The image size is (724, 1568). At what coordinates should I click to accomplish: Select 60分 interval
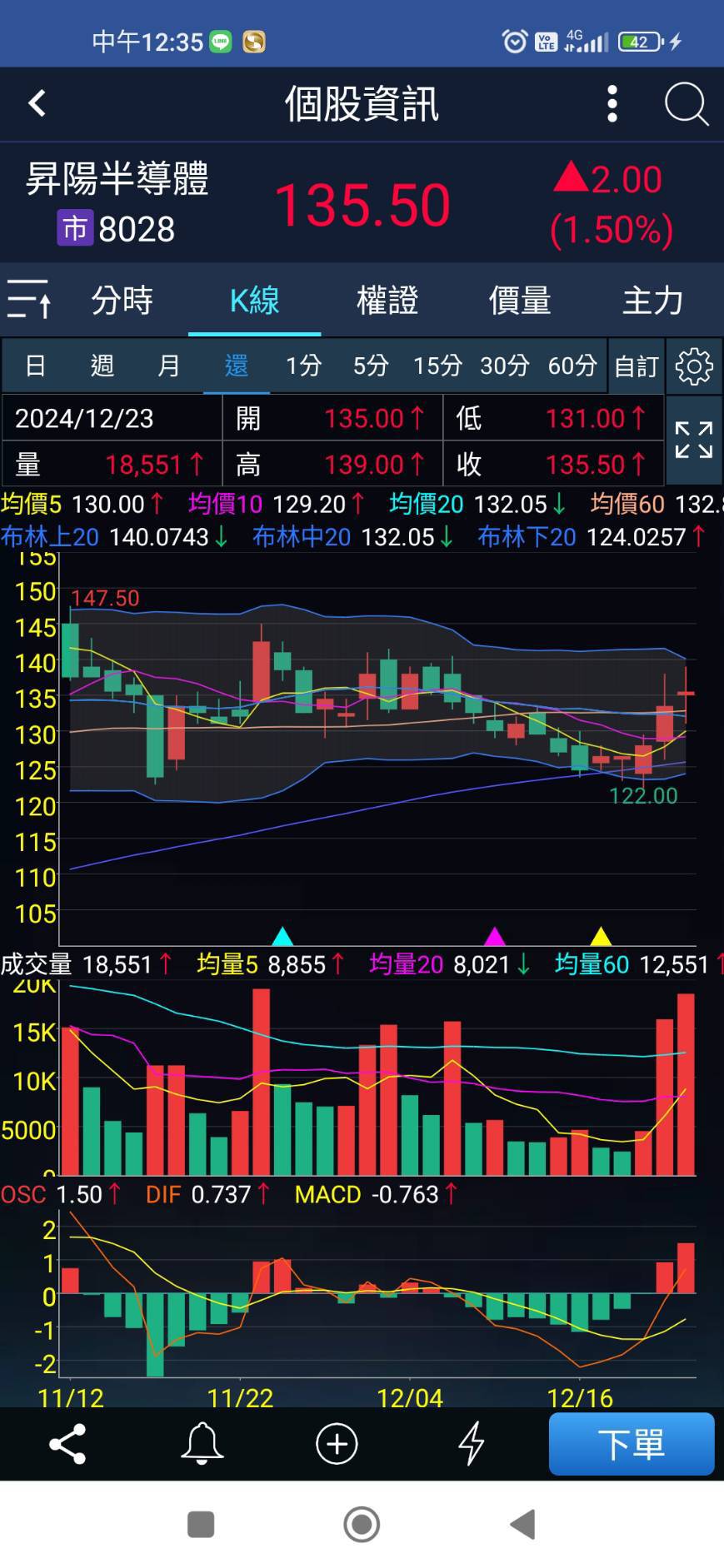[x=572, y=366]
